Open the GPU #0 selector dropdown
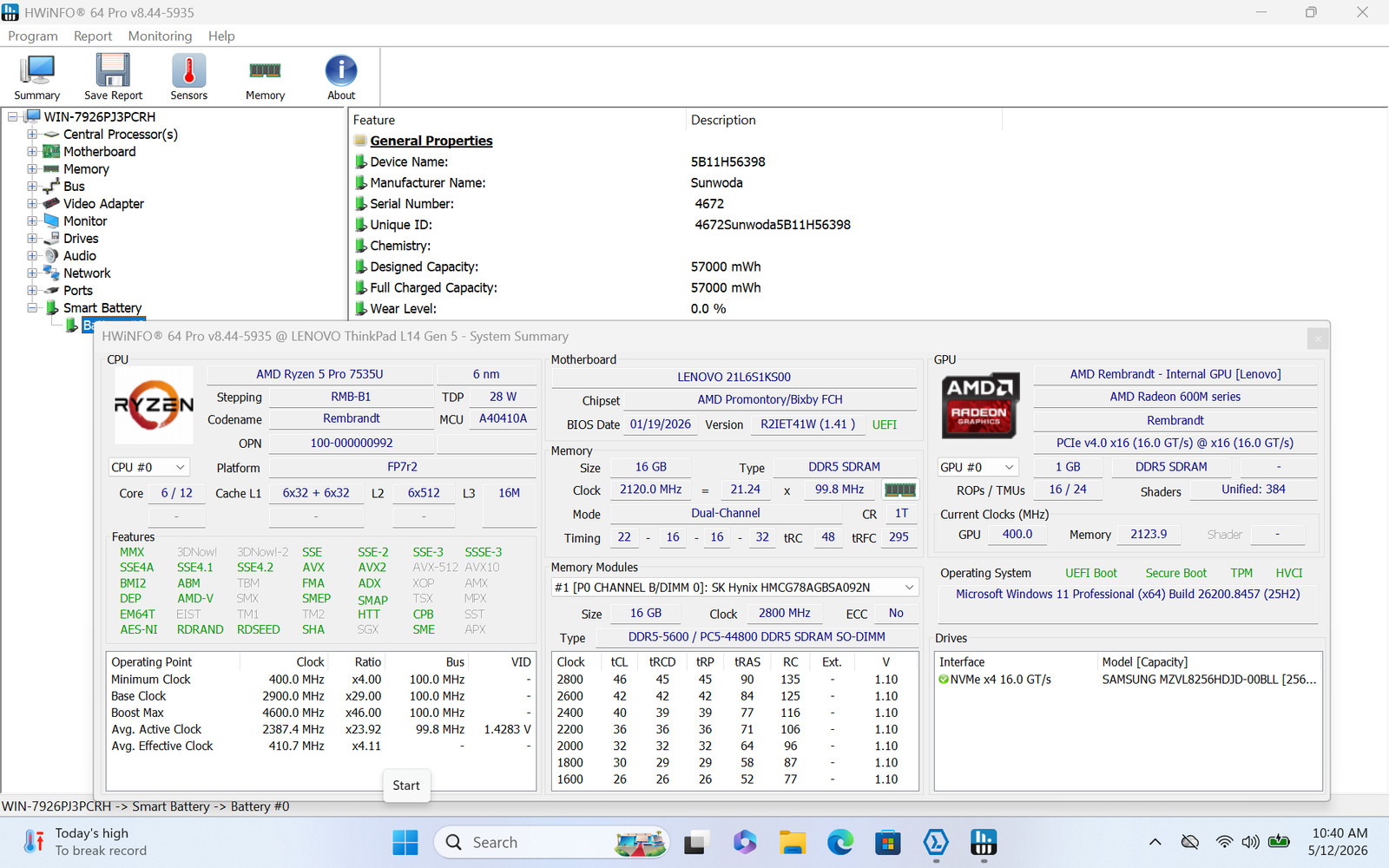Viewport: 1389px width, 868px height. click(x=978, y=467)
